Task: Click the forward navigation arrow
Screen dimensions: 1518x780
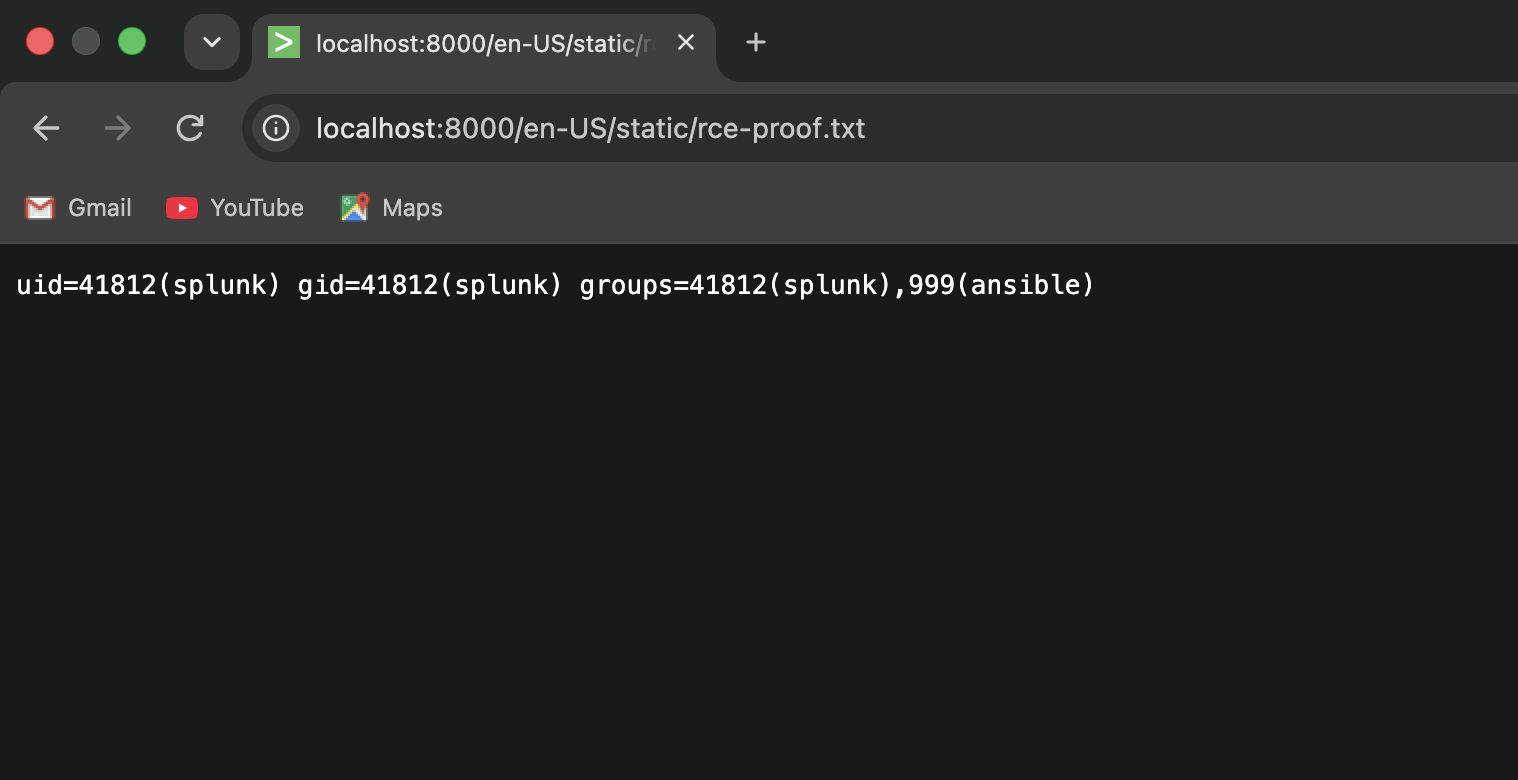Action: click(x=118, y=128)
